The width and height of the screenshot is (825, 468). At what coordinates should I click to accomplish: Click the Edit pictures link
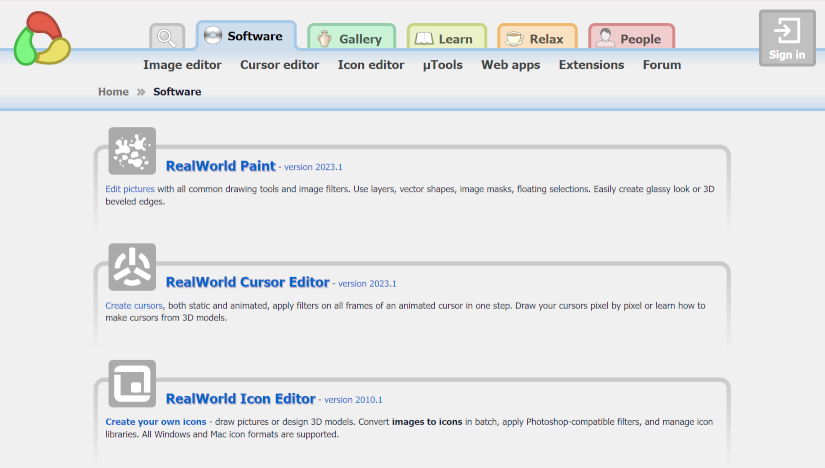pos(129,189)
